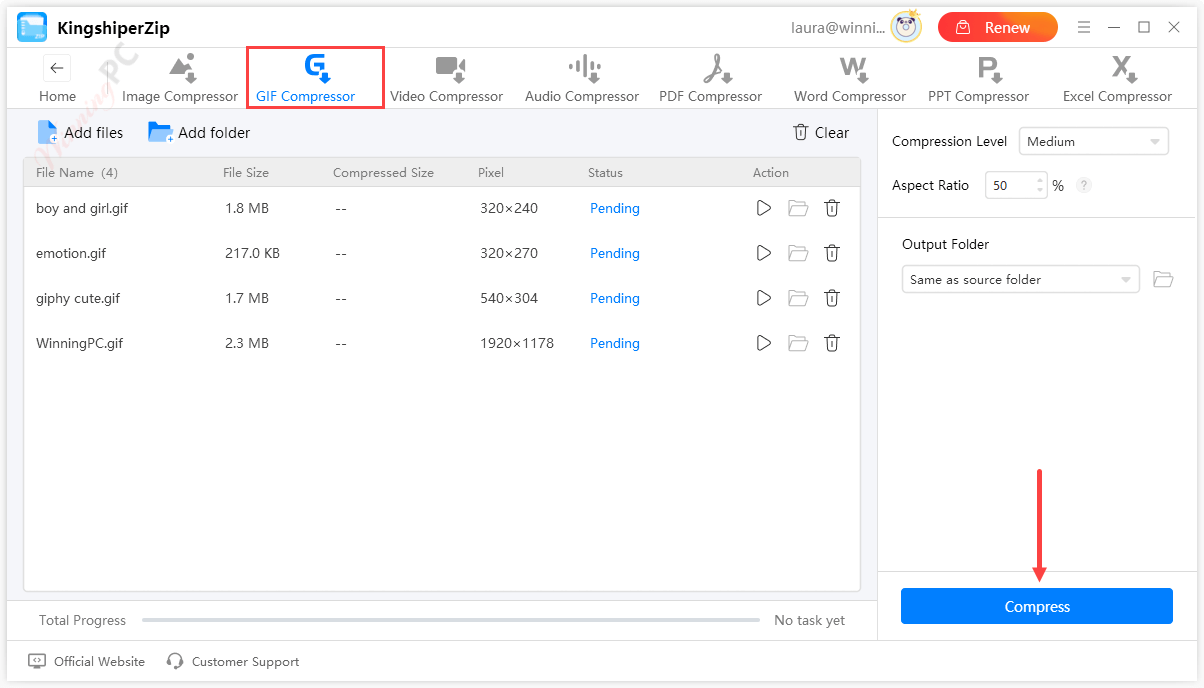Open the hamburger main menu

(1084, 27)
